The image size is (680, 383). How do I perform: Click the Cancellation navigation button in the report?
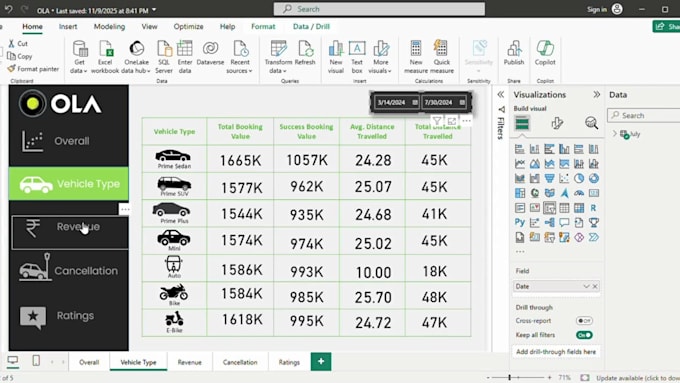(69, 269)
